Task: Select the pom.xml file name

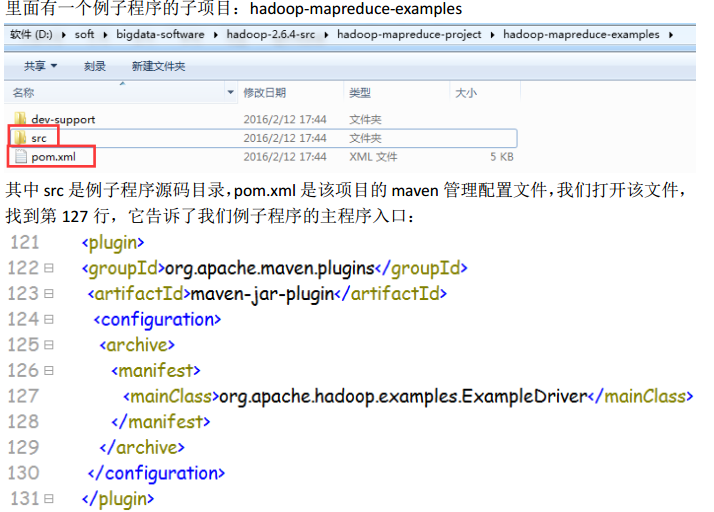Action: coord(53,157)
